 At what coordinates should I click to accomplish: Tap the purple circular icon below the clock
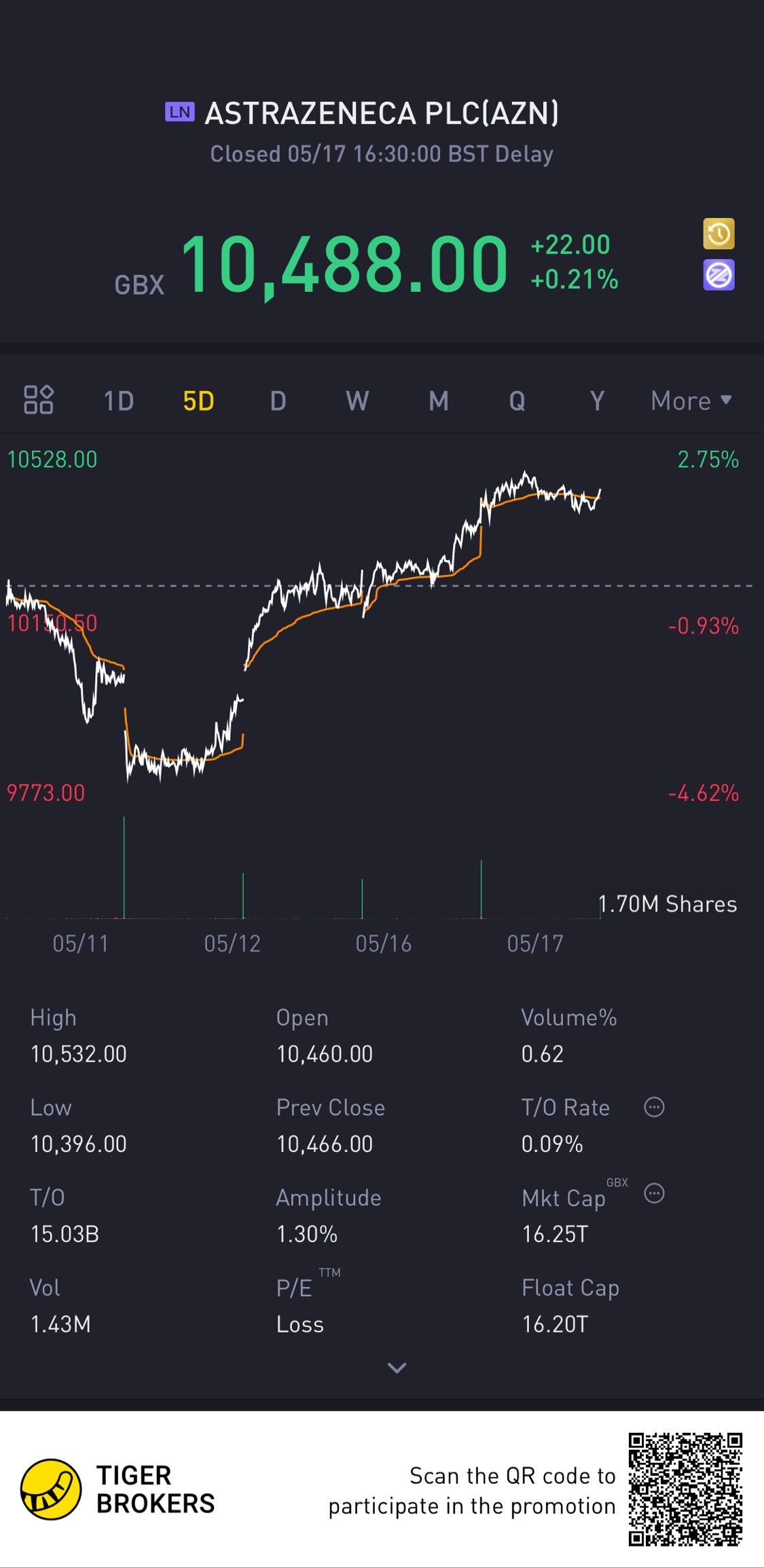[x=718, y=276]
